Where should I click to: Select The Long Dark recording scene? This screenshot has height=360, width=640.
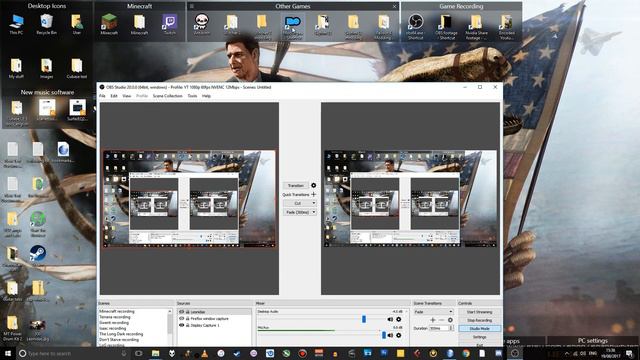[121, 334]
